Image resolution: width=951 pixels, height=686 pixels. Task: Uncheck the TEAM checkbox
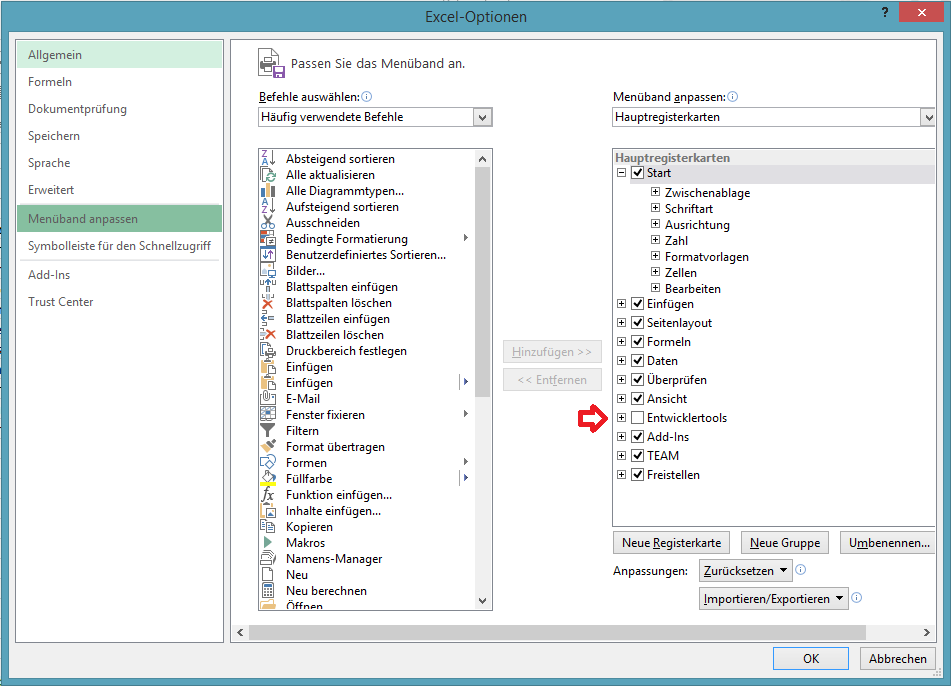tap(637, 456)
